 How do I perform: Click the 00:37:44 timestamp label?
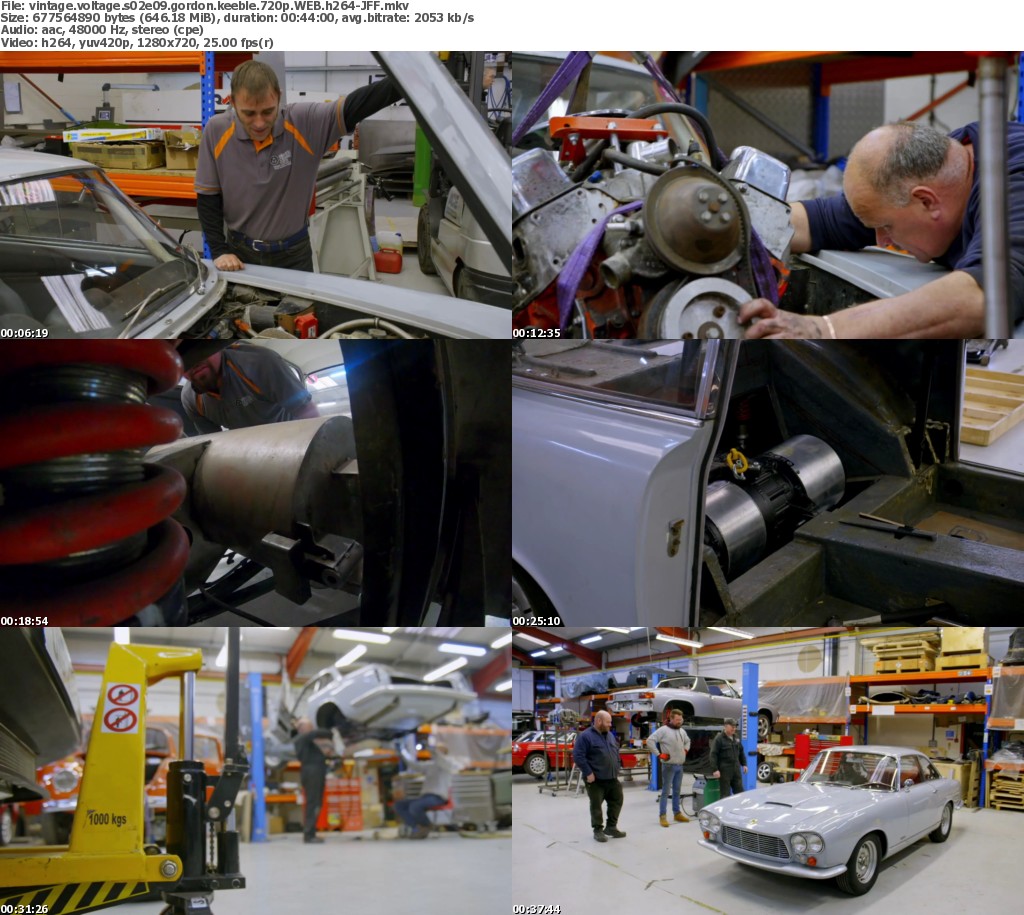tap(536, 908)
